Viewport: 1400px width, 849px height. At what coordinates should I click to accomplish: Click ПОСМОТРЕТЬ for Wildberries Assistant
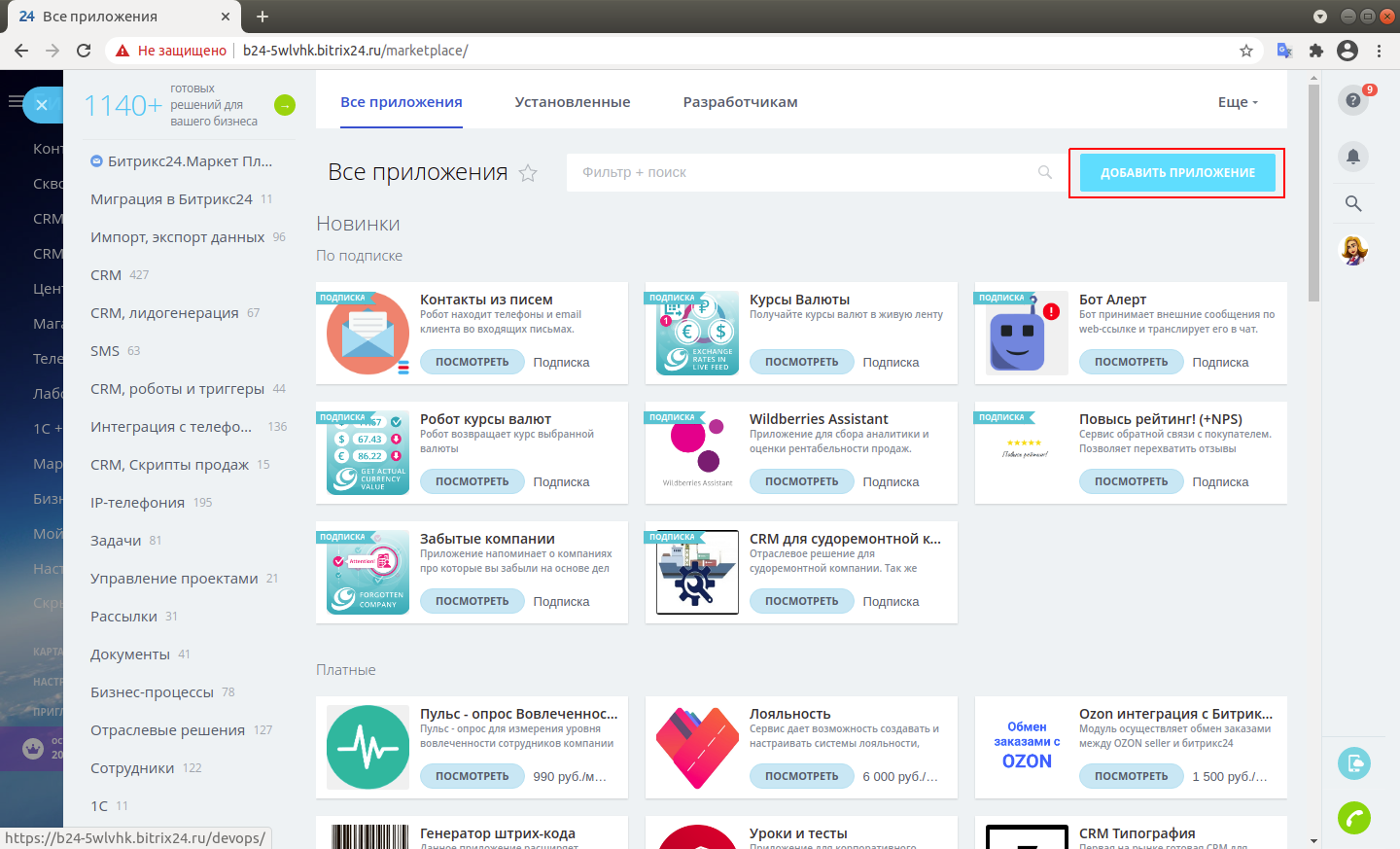(x=802, y=481)
